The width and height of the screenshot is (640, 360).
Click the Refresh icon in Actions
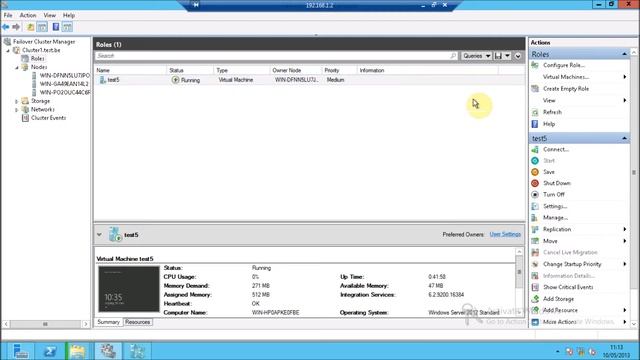click(535, 112)
